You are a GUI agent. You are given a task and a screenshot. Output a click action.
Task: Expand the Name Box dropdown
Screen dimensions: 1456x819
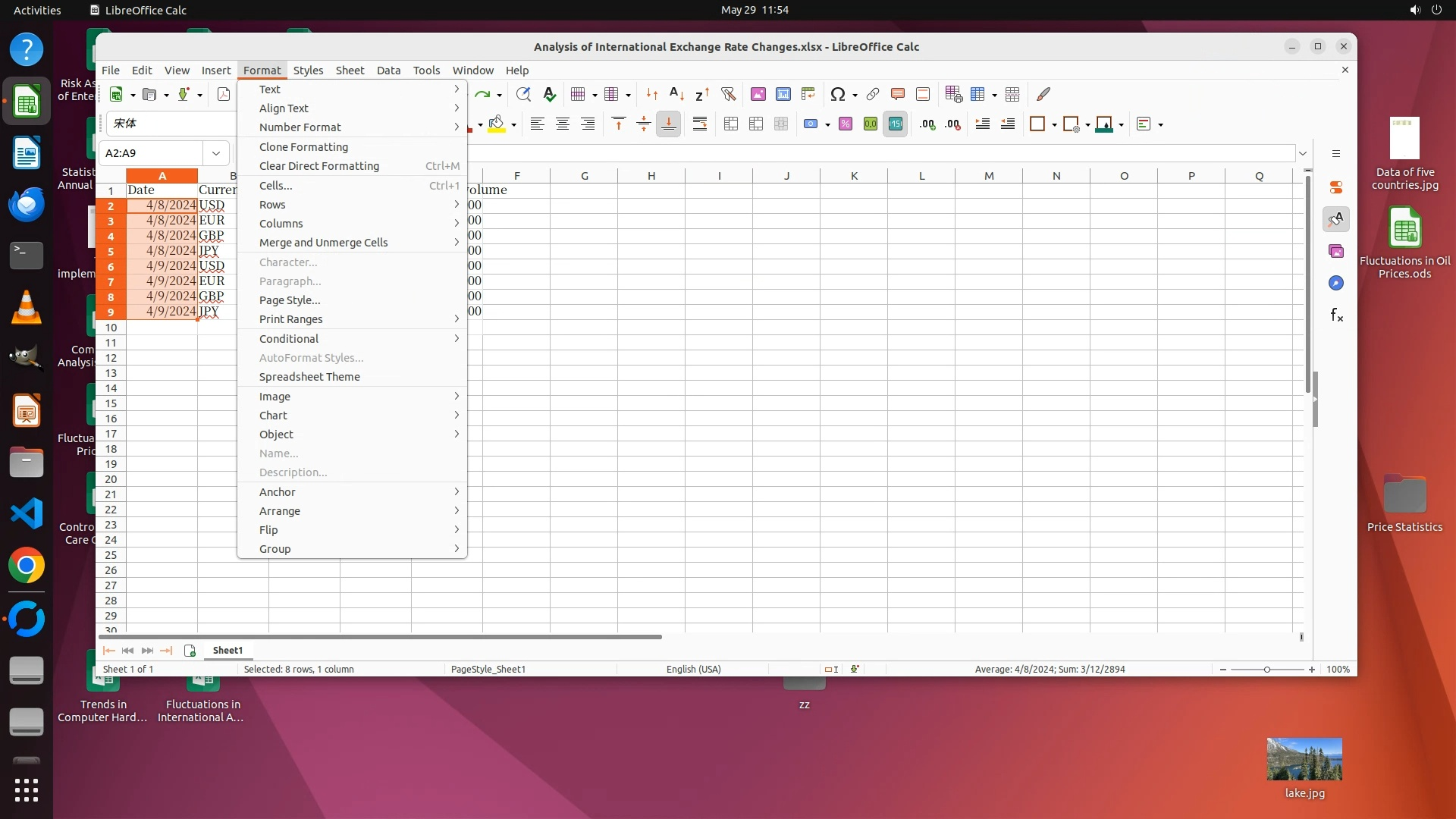[216, 153]
